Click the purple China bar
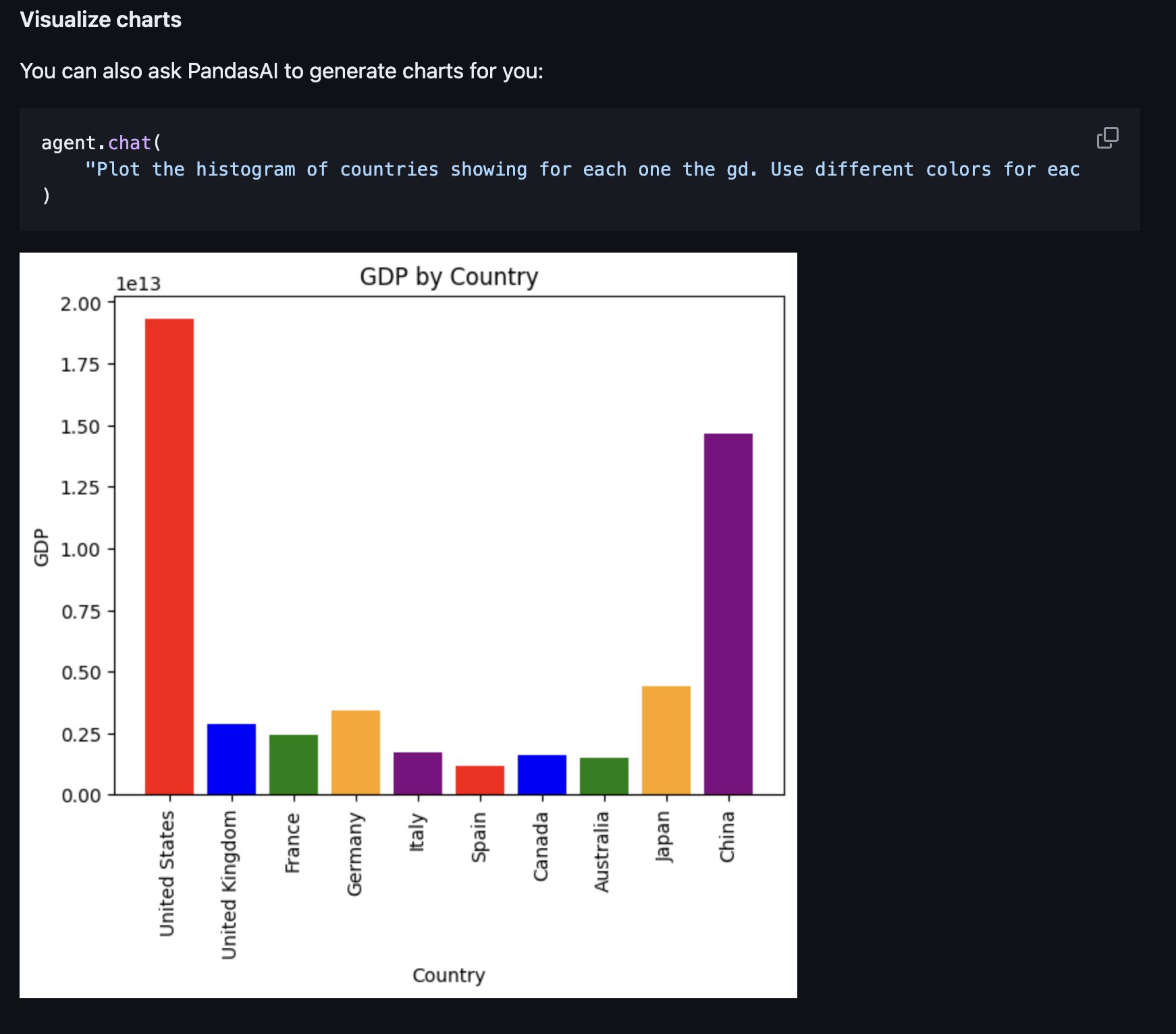 pyautogui.click(x=728, y=614)
